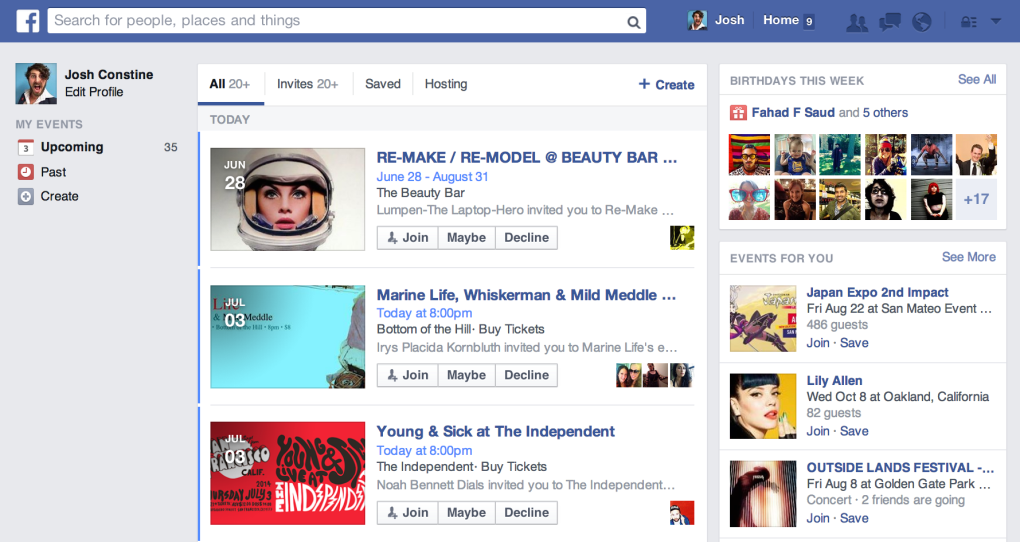
Task: Select Past events in sidebar
Action: [x=53, y=172]
